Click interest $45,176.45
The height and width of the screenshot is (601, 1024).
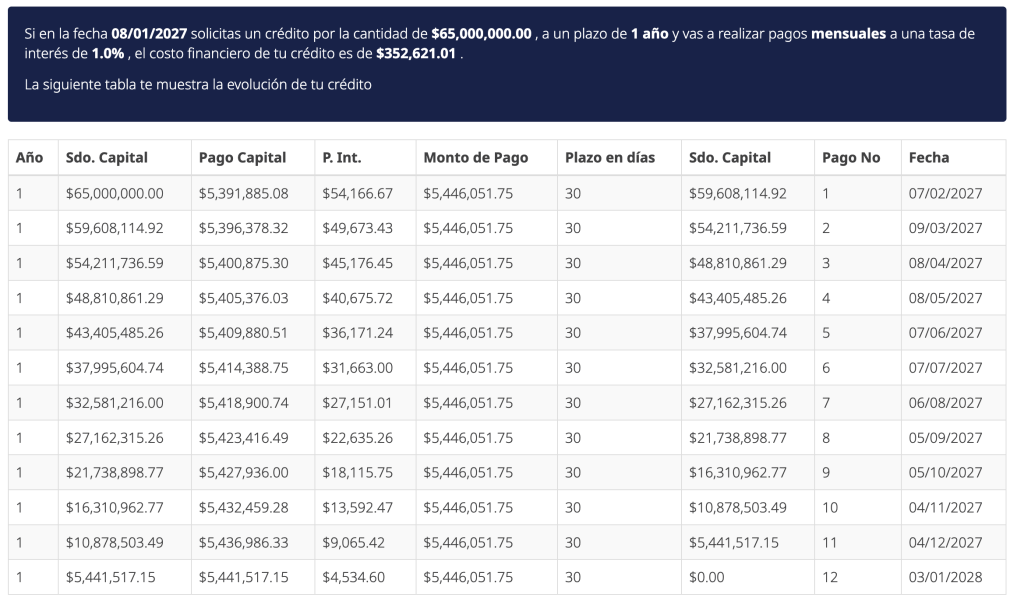357,263
